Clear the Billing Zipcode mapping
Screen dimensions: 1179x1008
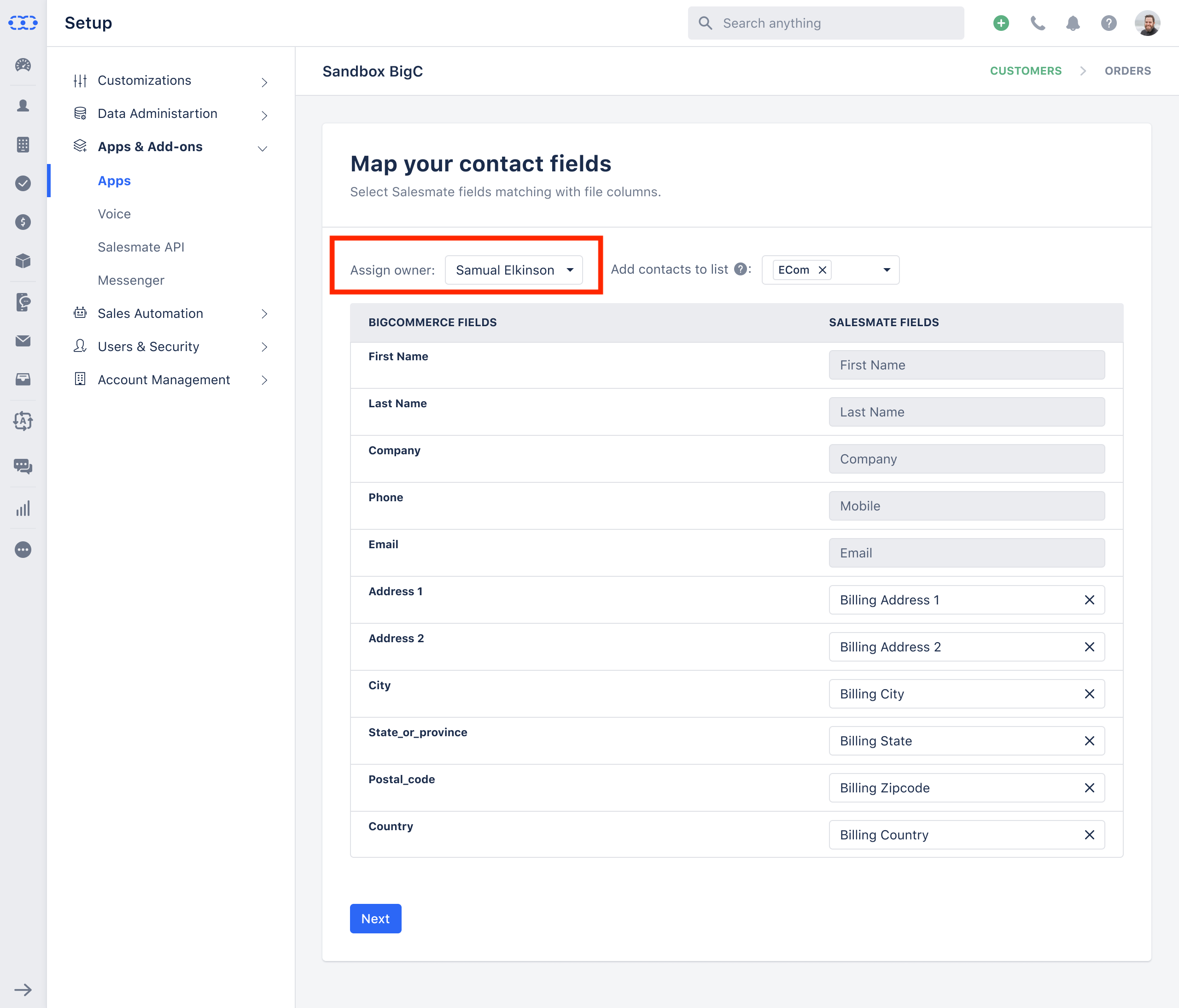click(1089, 788)
